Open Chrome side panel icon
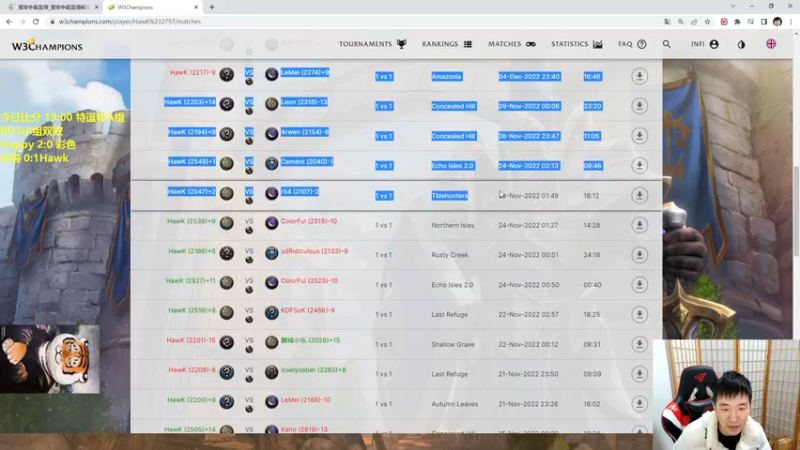This screenshot has width=800, height=450. coord(764,21)
